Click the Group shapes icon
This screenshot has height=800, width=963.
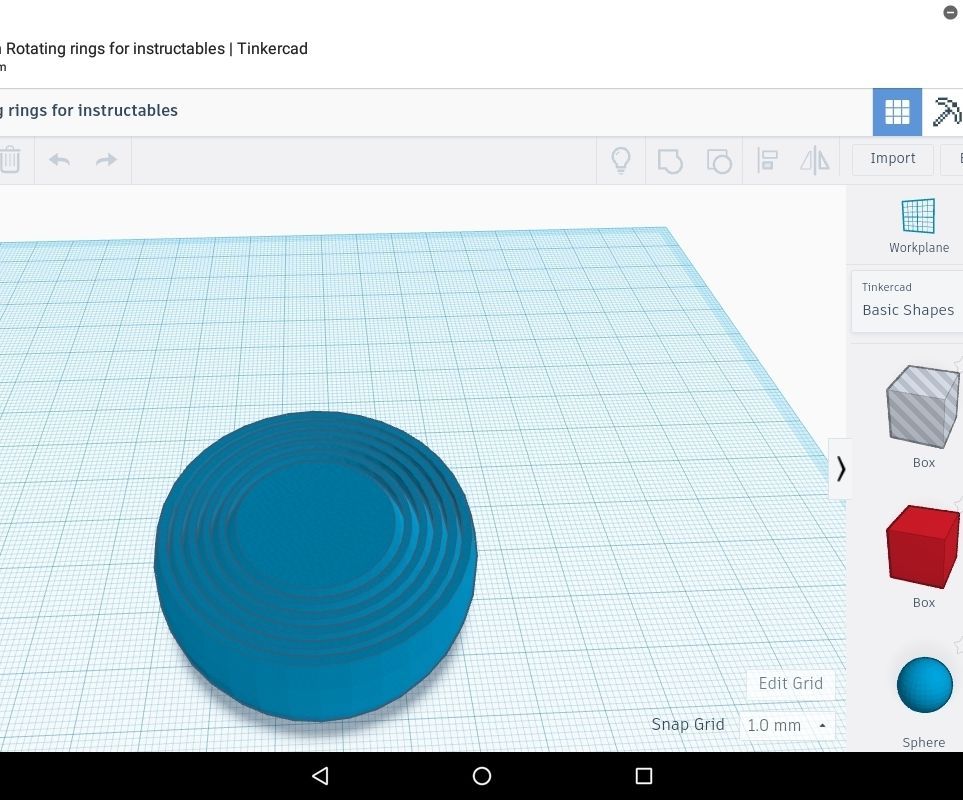pos(670,161)
